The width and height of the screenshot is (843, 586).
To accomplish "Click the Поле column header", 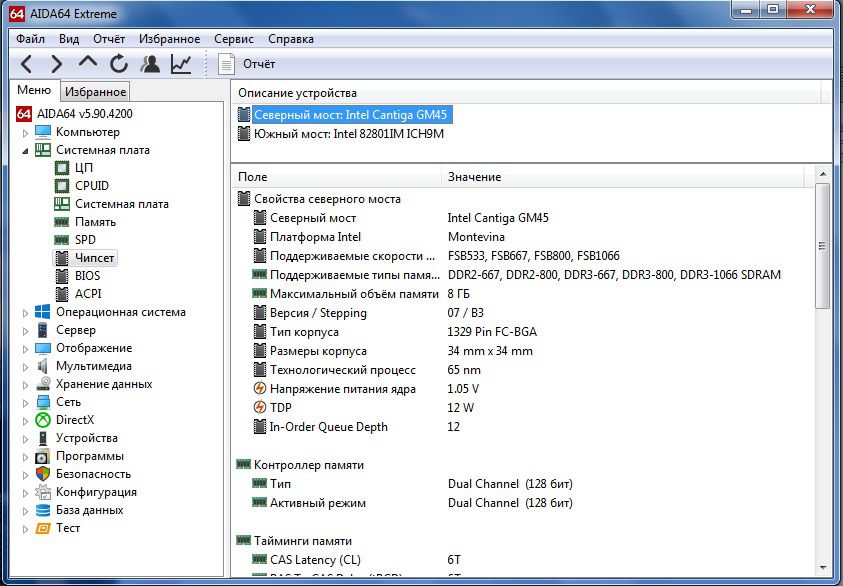I will [x=337, y=177].
